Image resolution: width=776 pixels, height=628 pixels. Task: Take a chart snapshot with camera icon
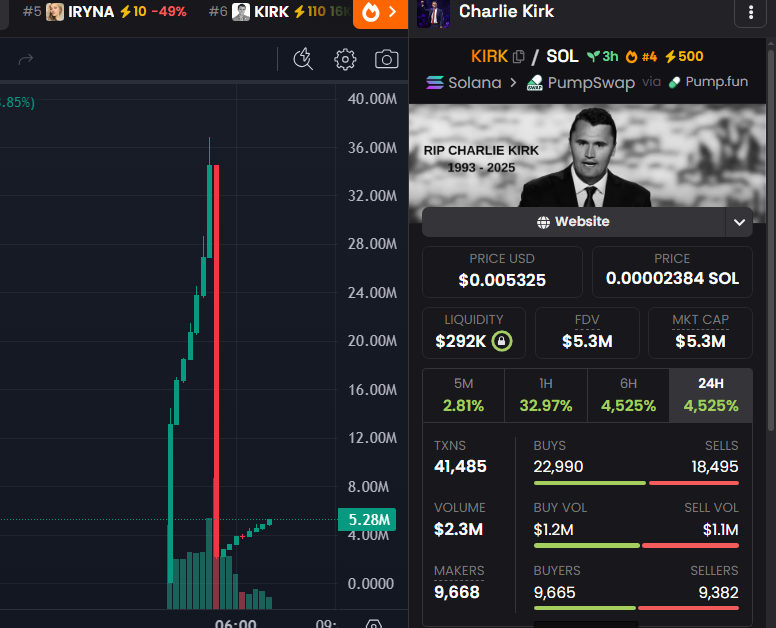[x=386, y=59]
